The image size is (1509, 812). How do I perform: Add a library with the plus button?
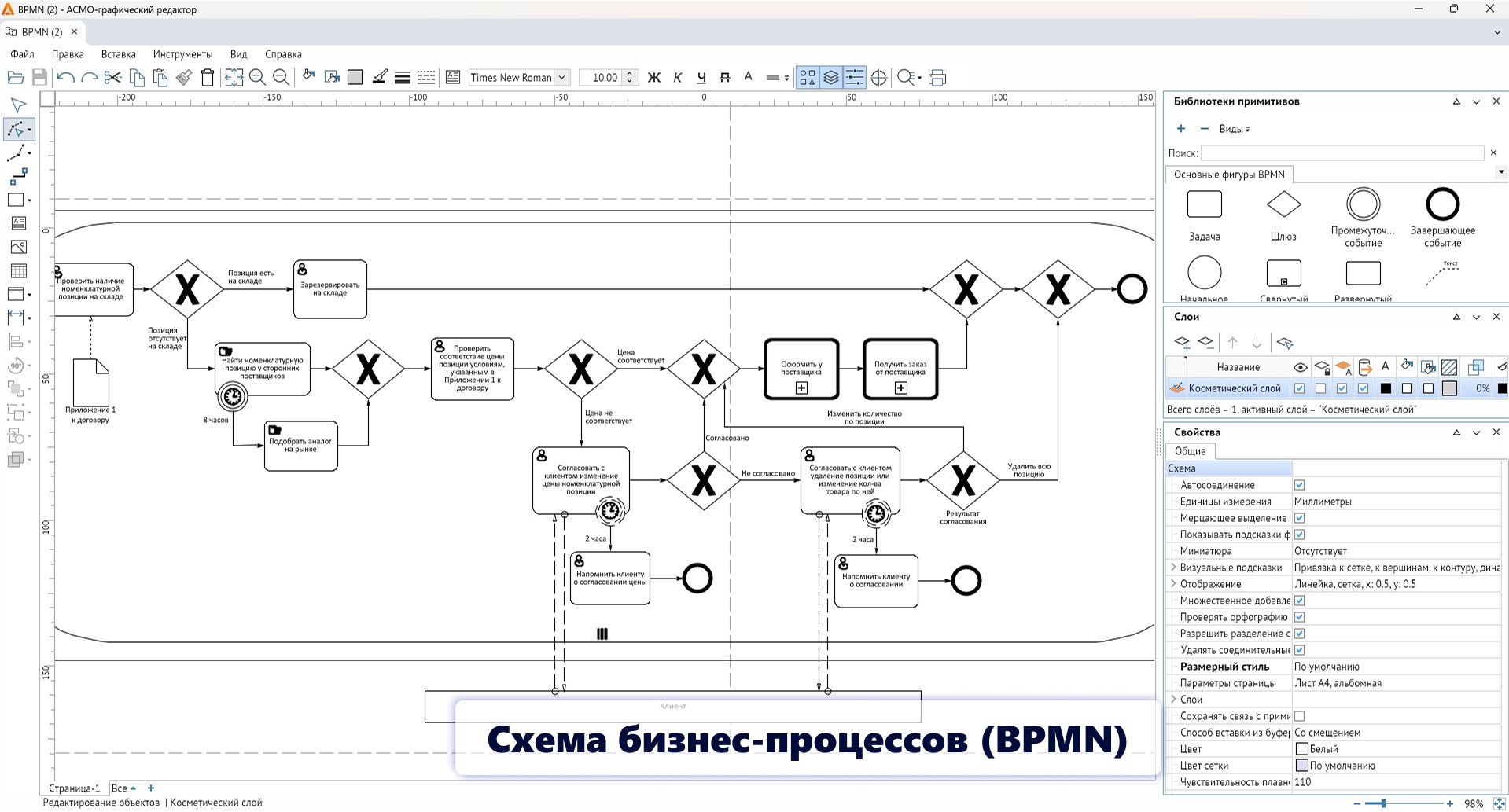[1180, 129]
